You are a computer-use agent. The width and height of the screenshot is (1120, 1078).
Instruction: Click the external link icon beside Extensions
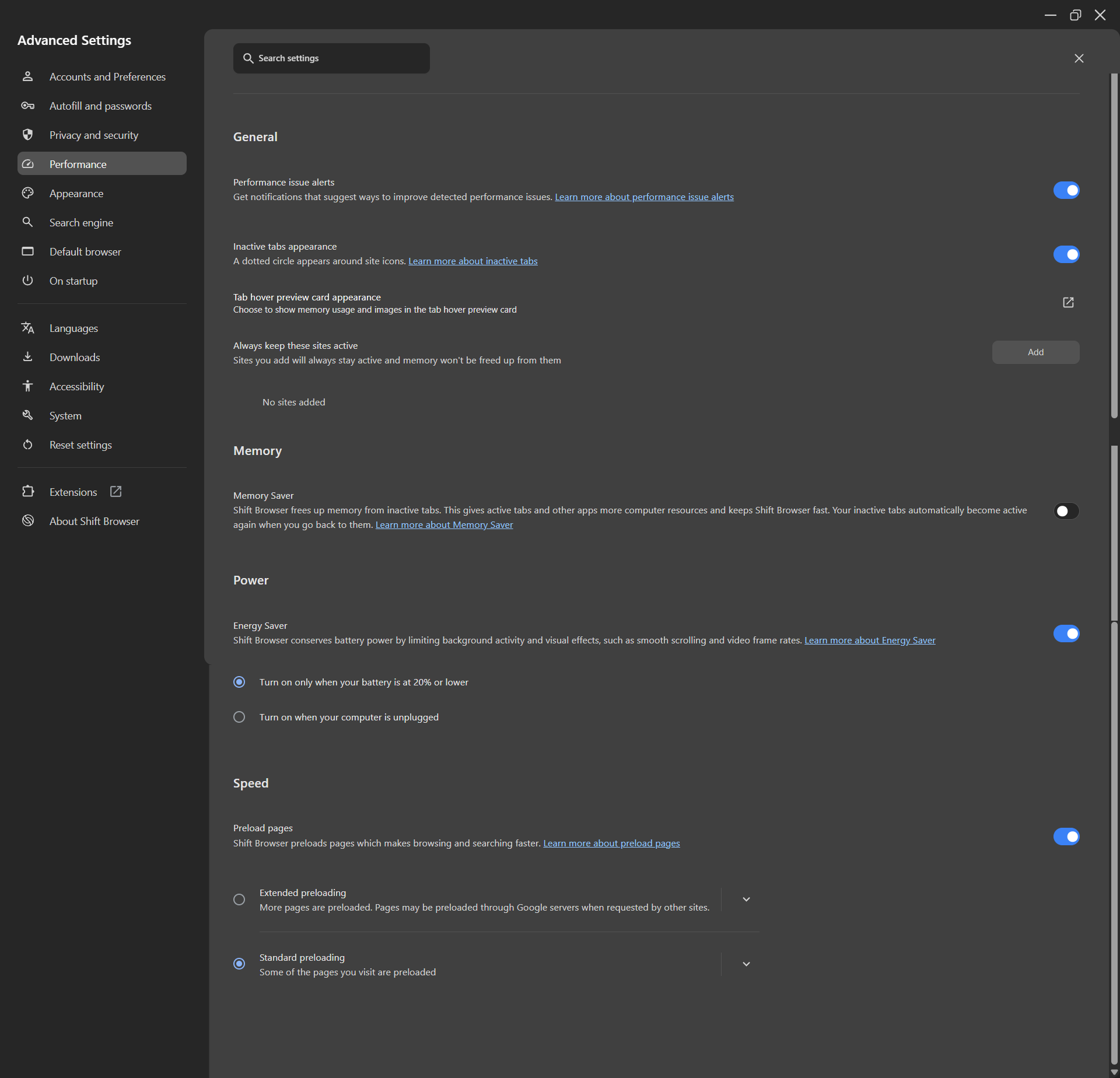pyautogui.click(x=116, y=492)
